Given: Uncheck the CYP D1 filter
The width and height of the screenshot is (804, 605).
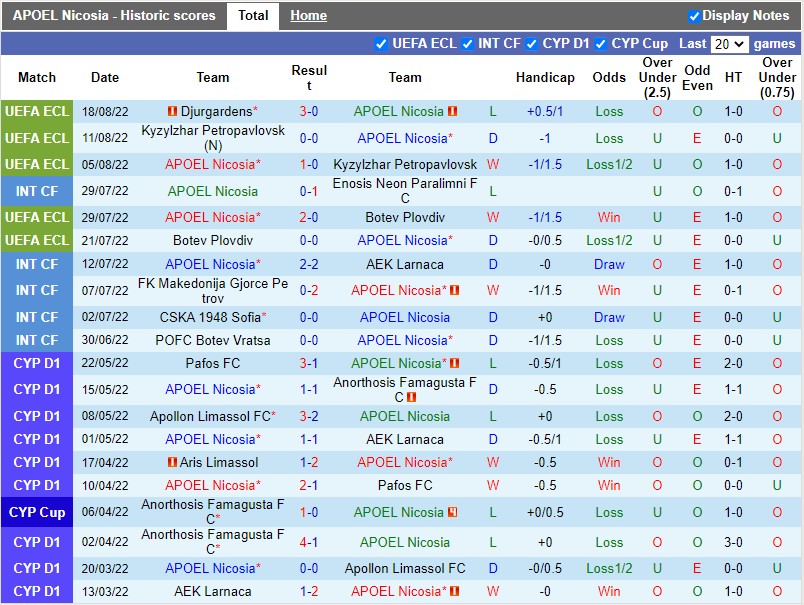Looking at the screenshot, I should point(531,43).
